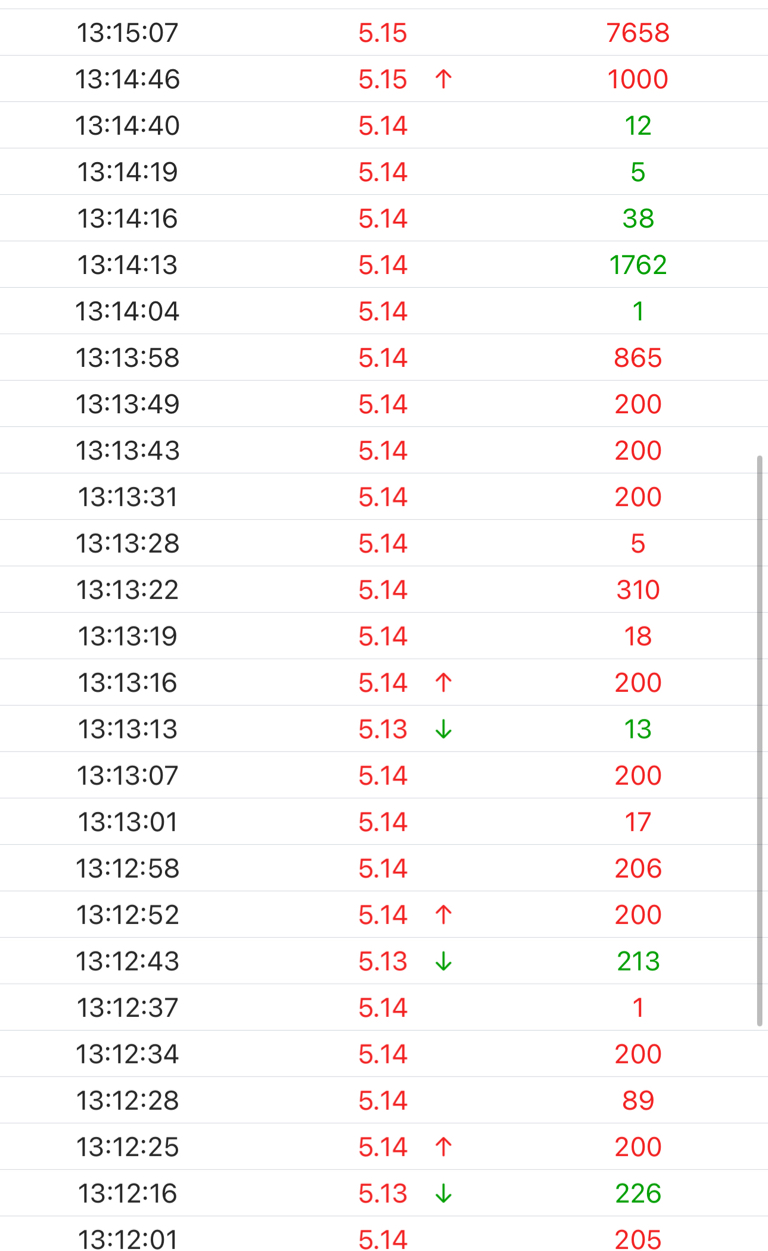Select the 865 volume entry
The image size is (768, 1251).
click(638, 358)
